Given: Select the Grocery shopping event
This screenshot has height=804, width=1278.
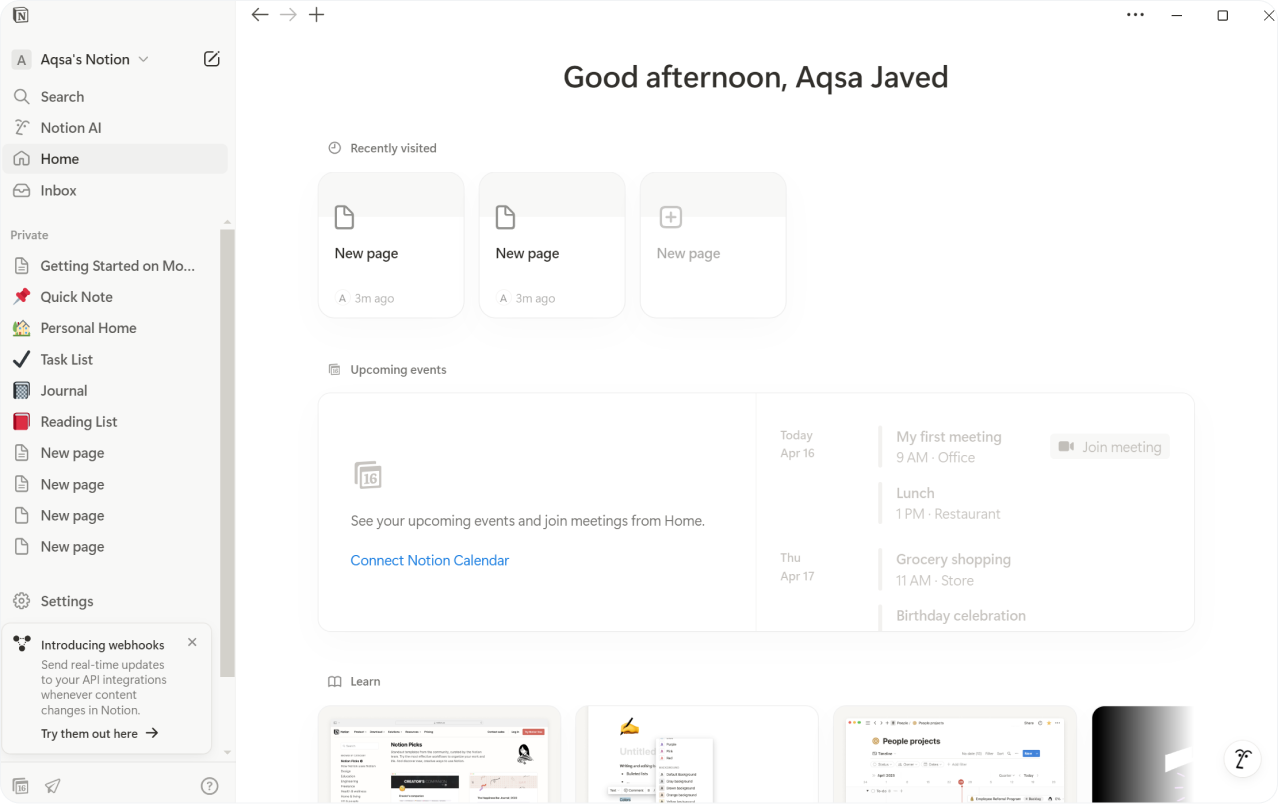Looking at the screenshot, I should (x=953, y=570).
